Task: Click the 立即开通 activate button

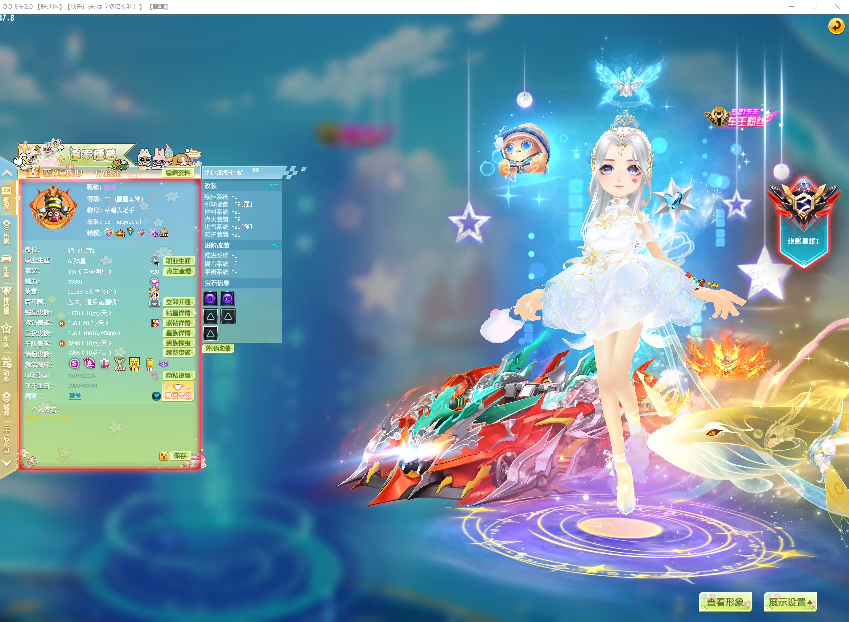Action: pyautogui.click(x=178, y=302)
